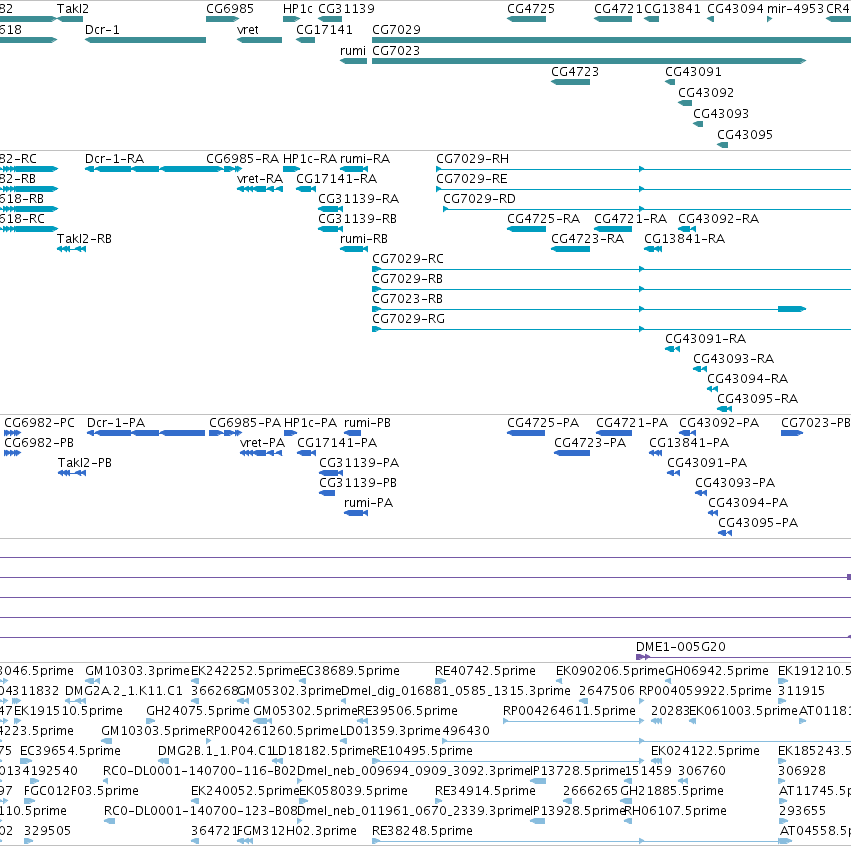Click the CG7029-RC transcript label
851x846 pixels.
[408, 259]
